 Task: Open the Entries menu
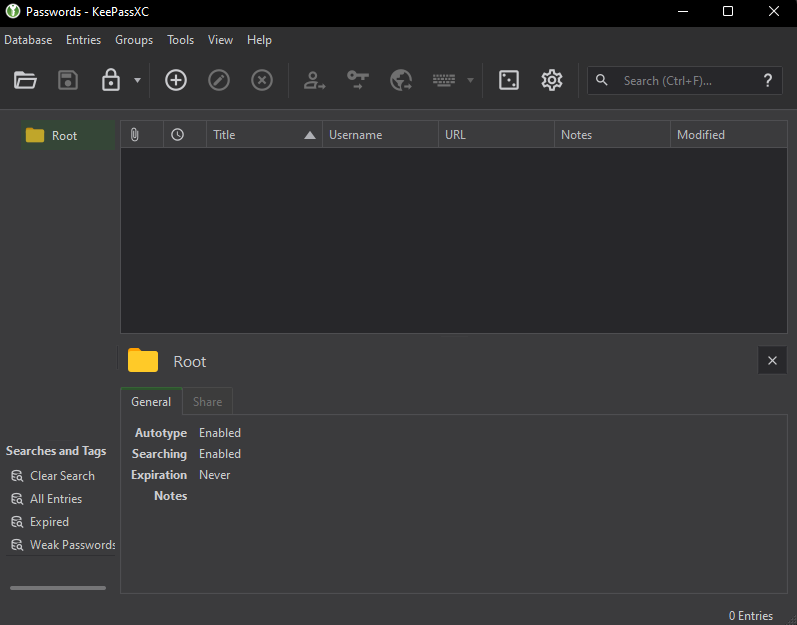click(x=83, y=40)
